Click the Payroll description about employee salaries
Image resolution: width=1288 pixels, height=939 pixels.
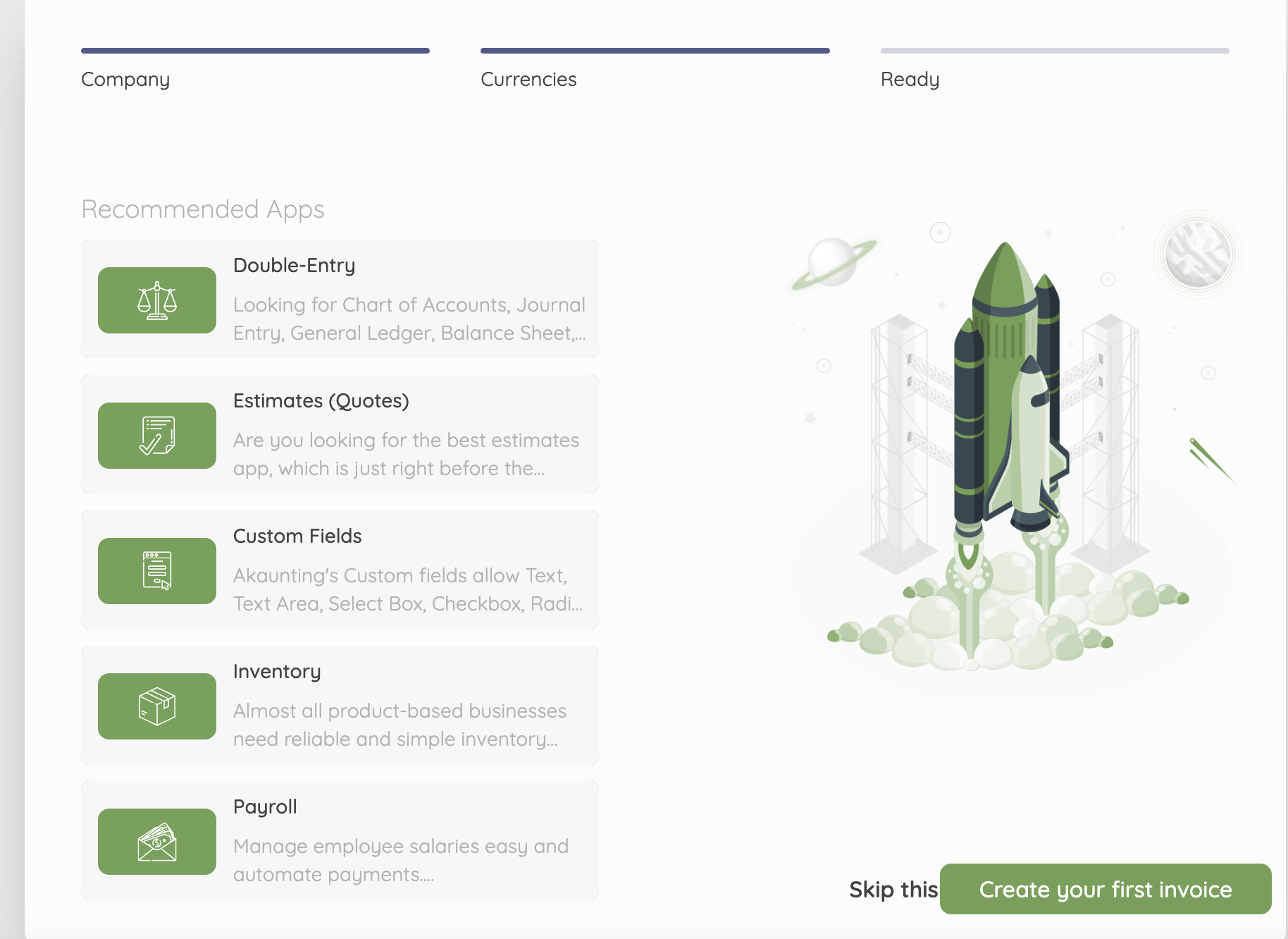point(400,860)
